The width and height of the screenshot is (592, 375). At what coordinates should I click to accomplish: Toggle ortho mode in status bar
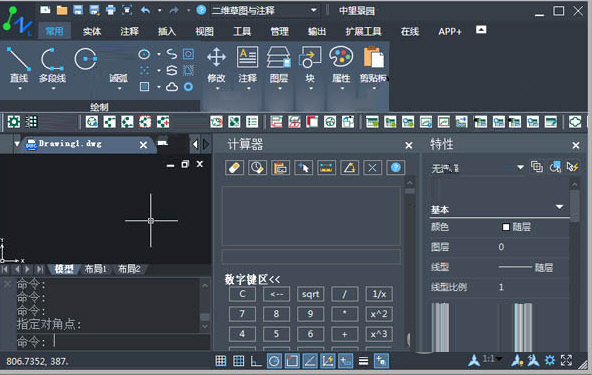click(x=256, y=361)
